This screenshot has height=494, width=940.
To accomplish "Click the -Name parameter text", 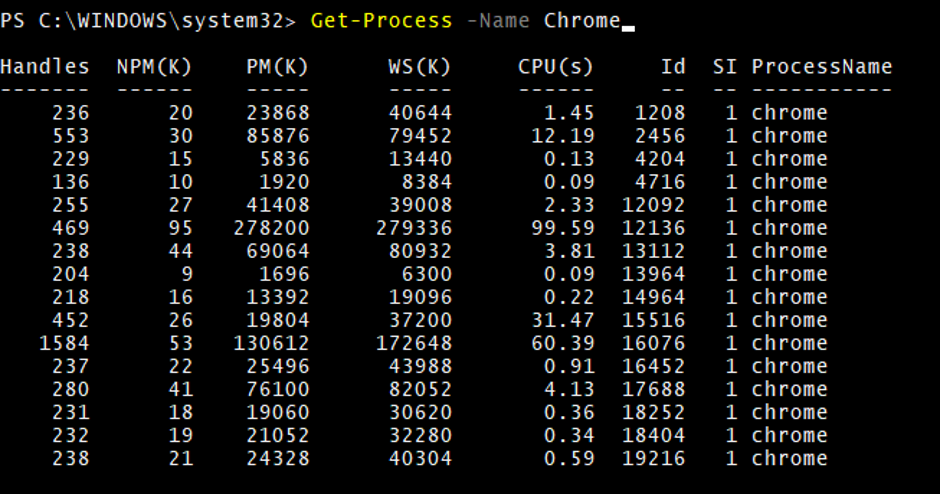I will (498, 21).
